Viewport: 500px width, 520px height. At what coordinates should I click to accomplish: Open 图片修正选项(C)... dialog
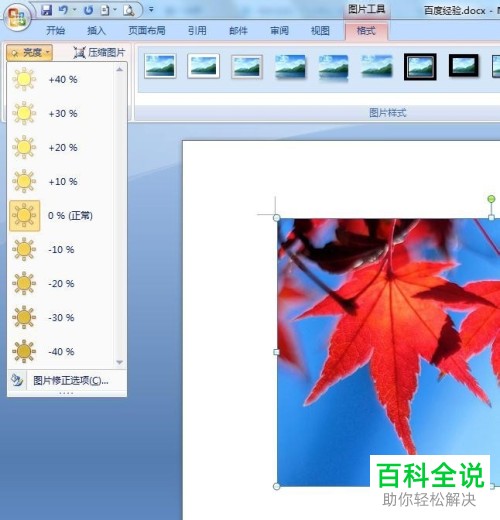(x=67, y=380)
